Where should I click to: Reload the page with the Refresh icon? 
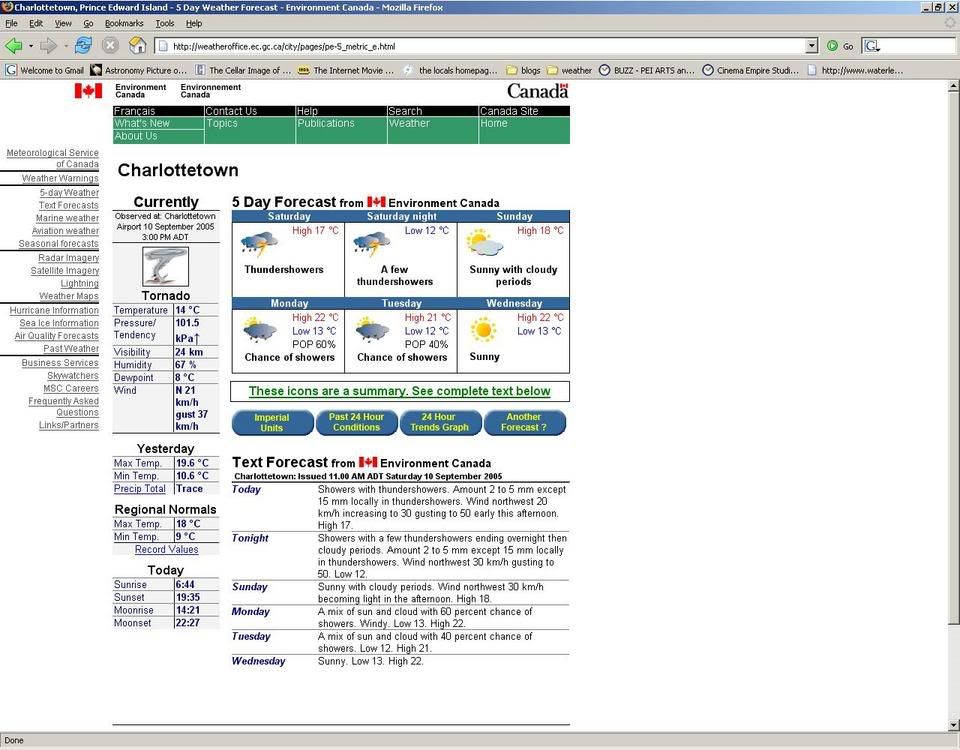pos(83,45)
